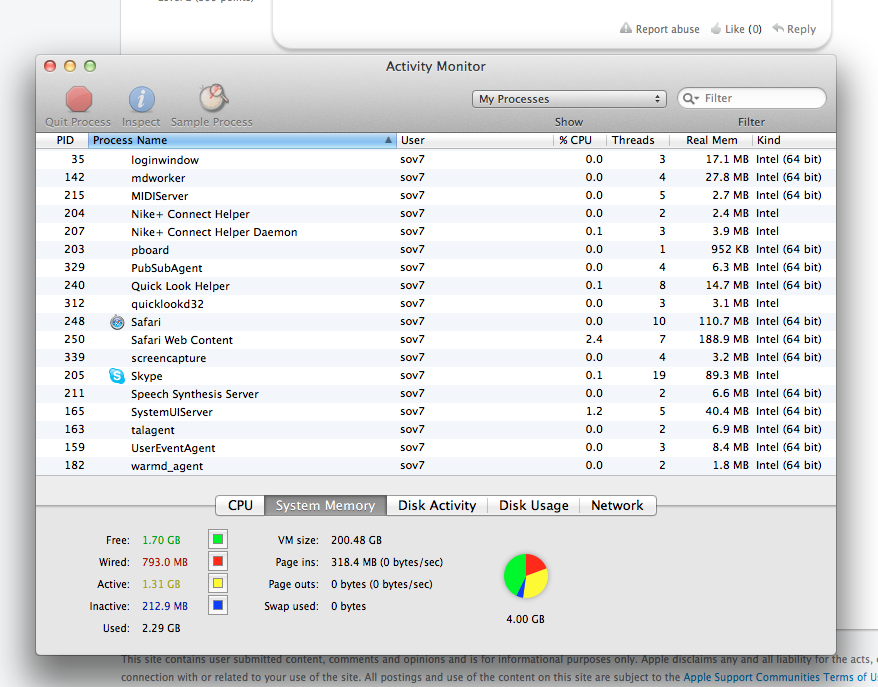Image resolution: width=878 pixels, height=687 pixels.
Task: Select the quicklookd32 process row
Action: [x=436, y=303]
